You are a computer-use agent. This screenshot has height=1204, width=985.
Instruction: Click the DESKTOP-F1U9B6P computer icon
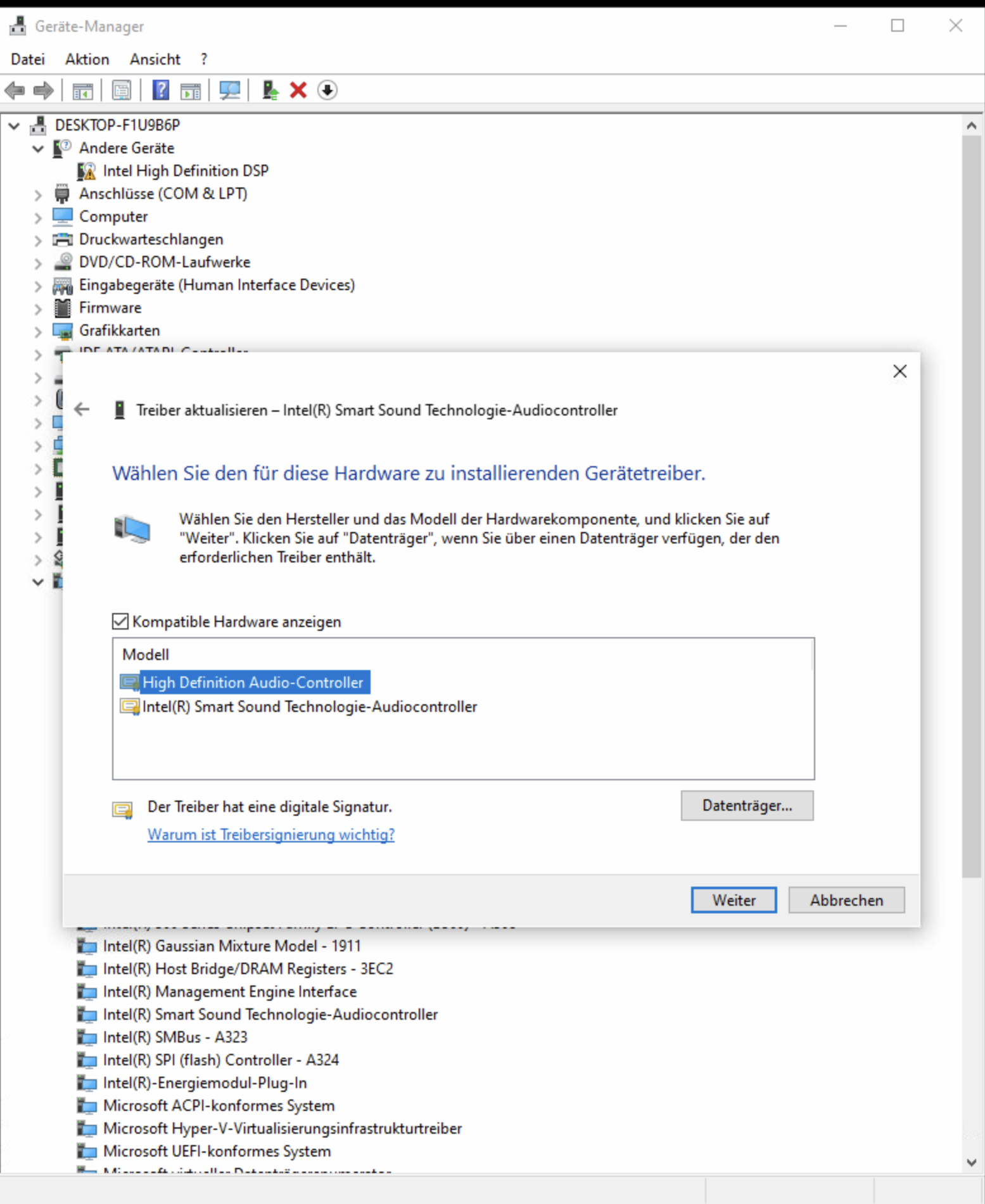click(38, 125)
